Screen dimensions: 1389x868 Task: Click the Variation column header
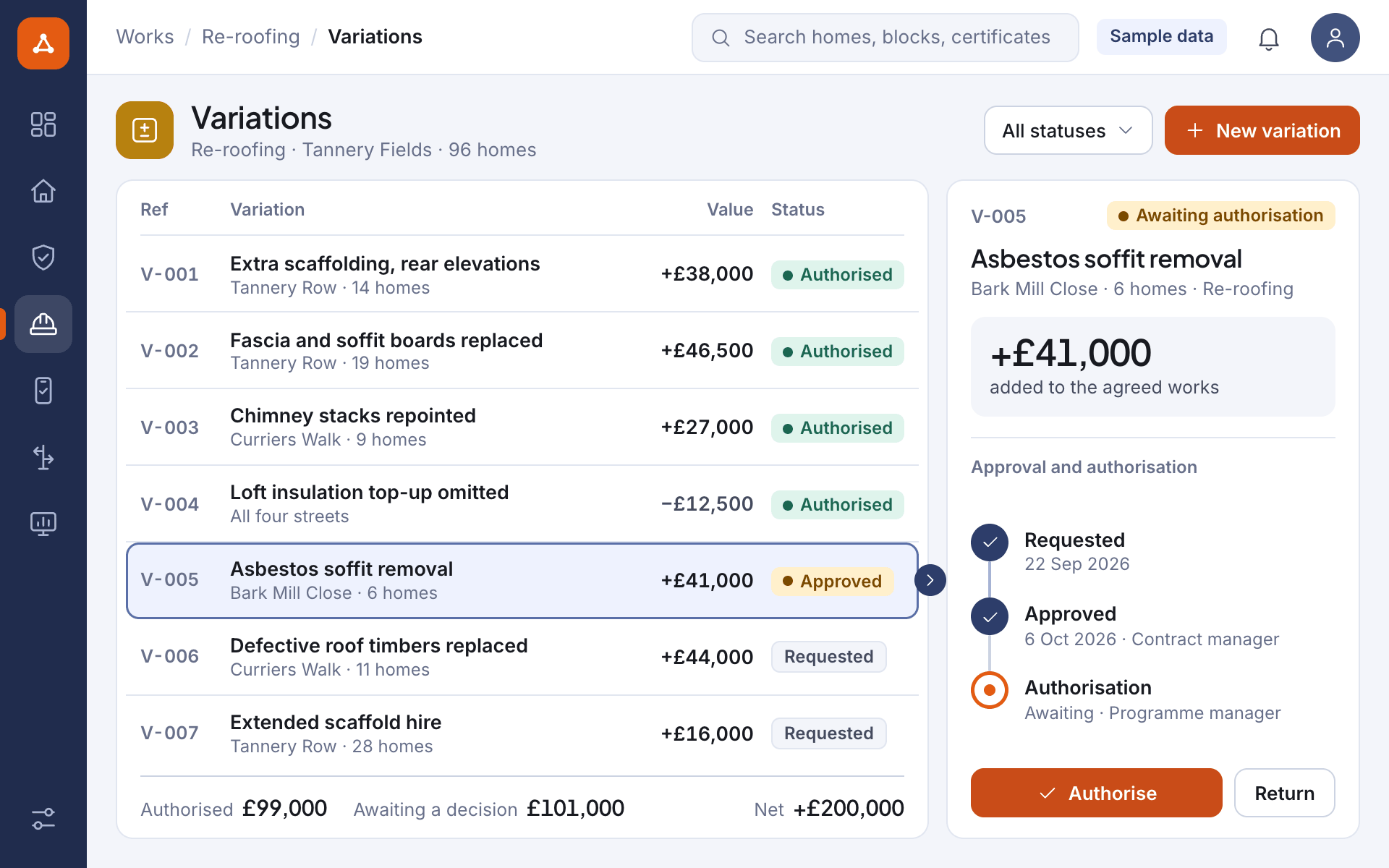[267, 210]
